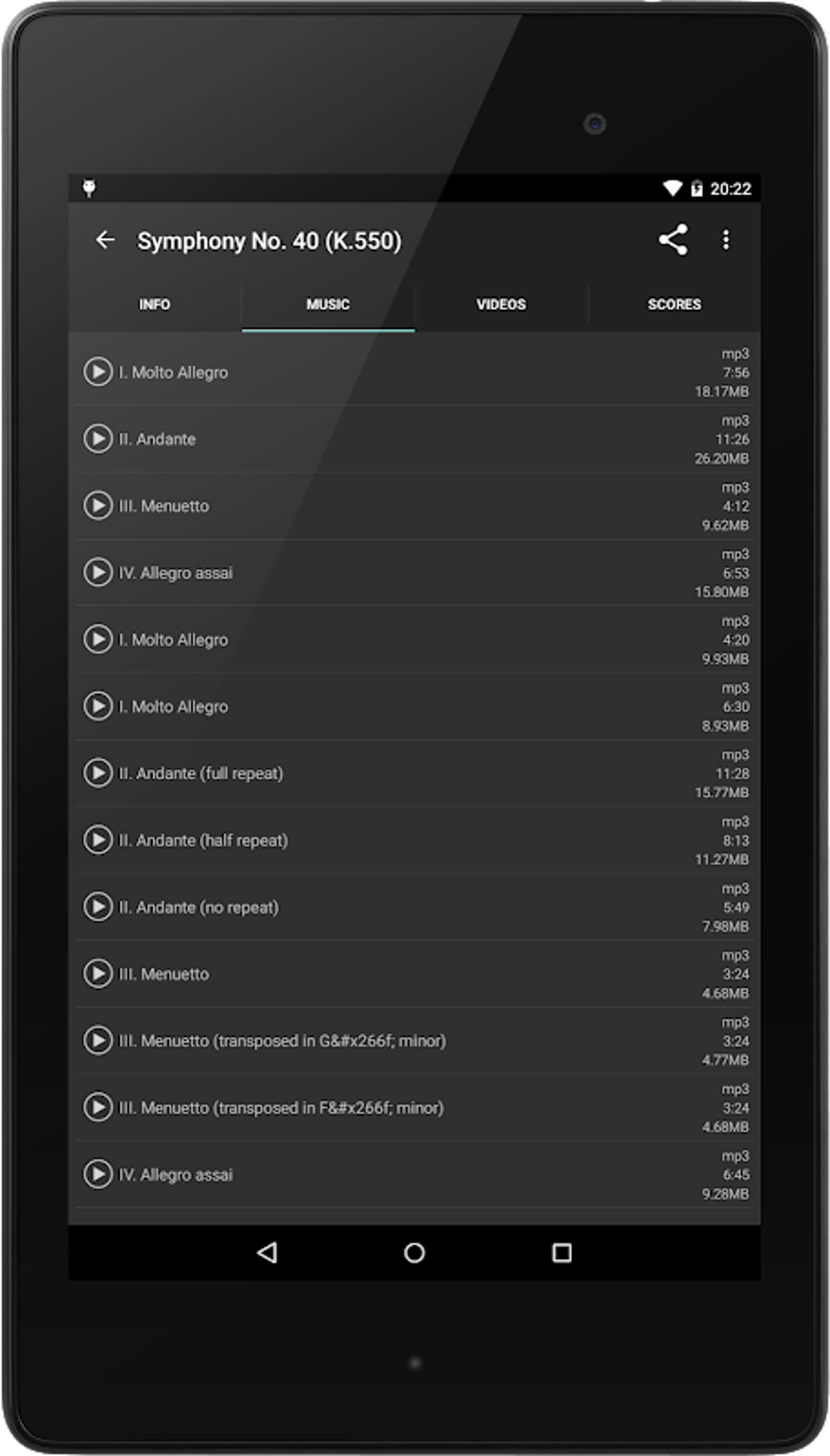Open the share icon

673,240
